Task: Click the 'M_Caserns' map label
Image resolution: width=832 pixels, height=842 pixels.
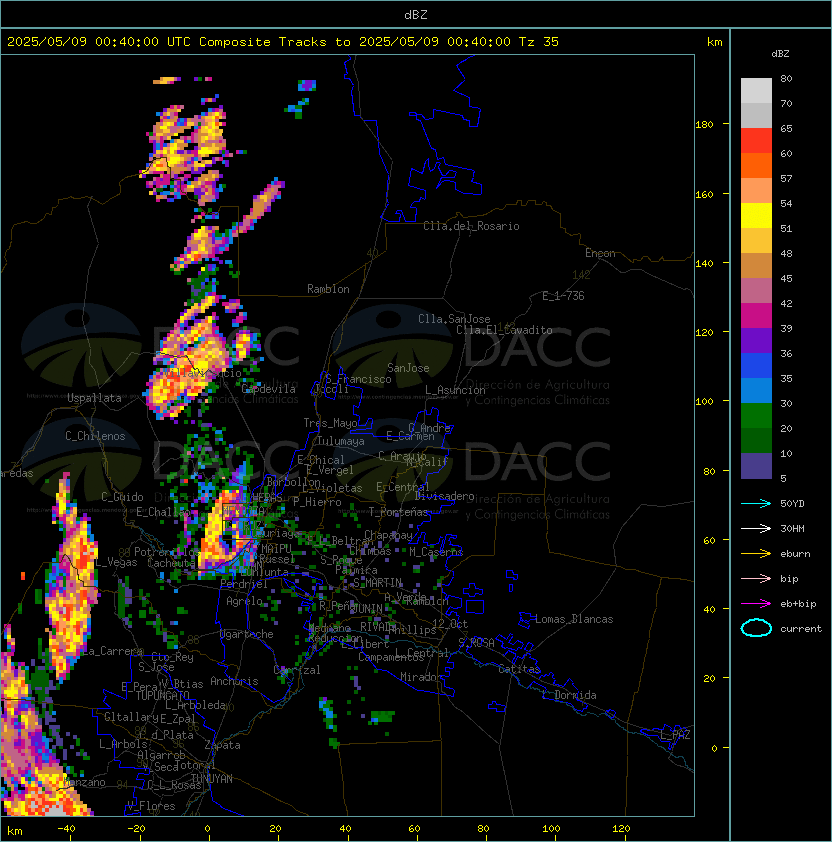Action: tap(436, 551)
